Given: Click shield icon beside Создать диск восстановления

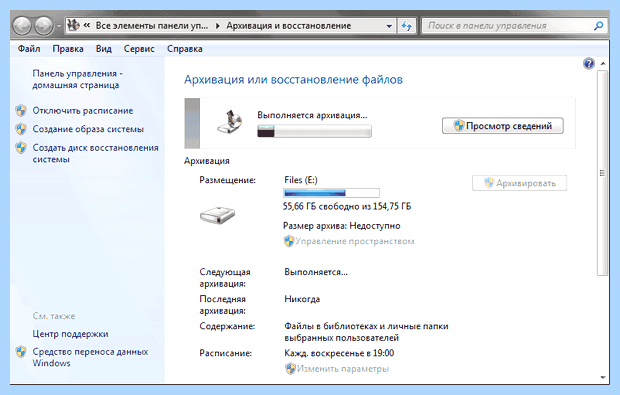Looking at the screenshot, I should 21,147.
